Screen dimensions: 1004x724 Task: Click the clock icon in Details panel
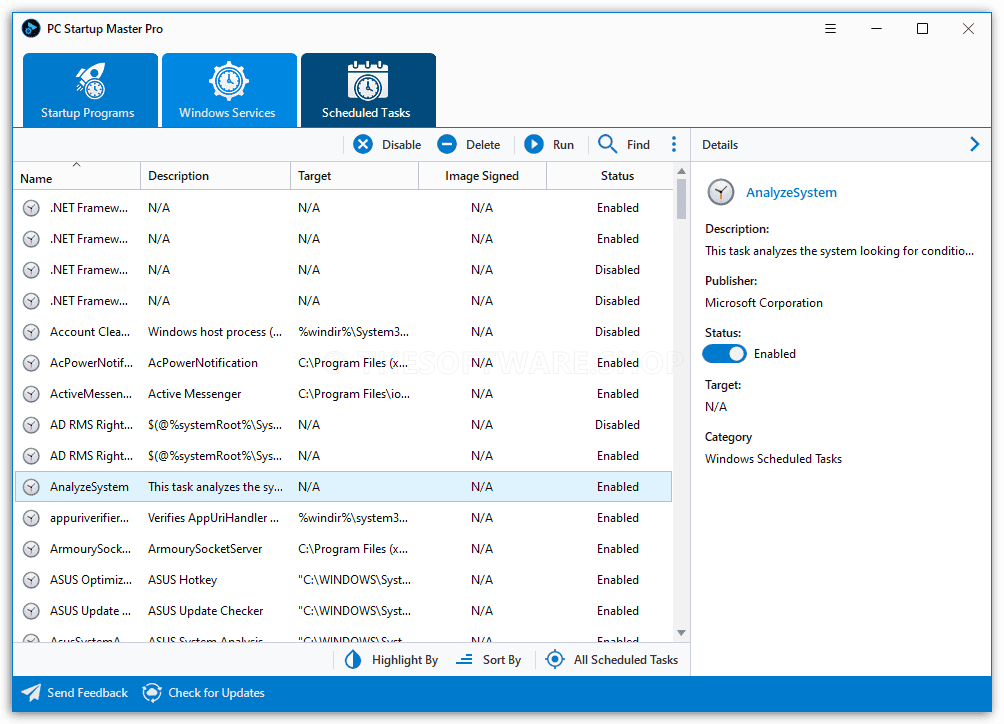tap(721, 192)
